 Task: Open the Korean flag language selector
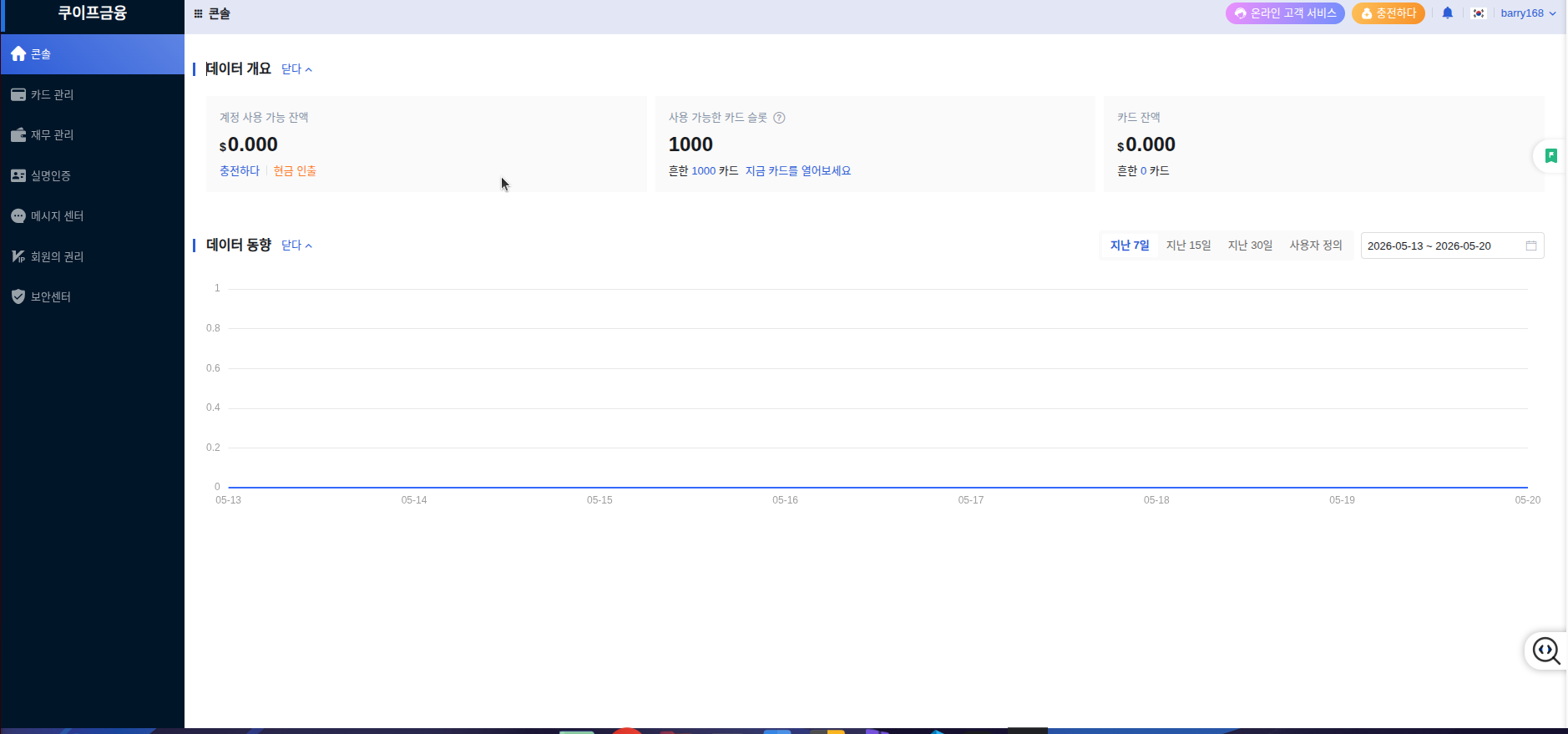(1479, 13)
